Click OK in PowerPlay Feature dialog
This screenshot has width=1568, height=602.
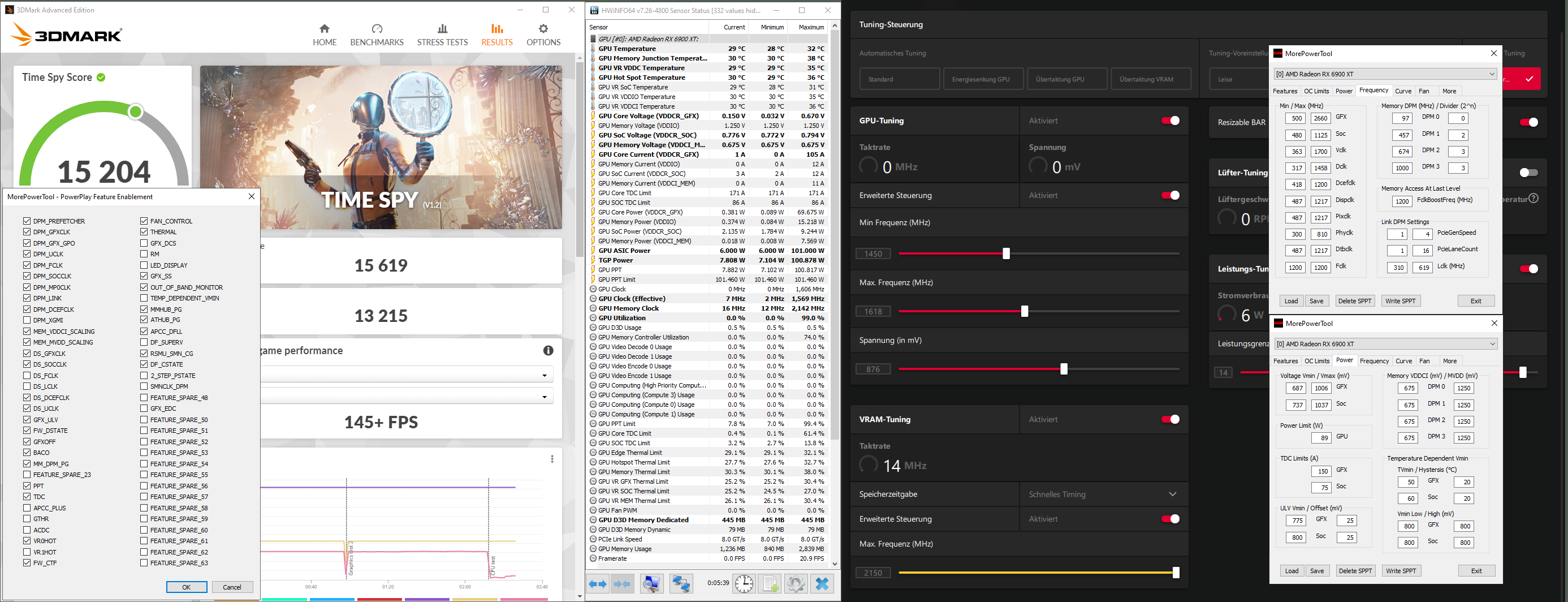(186, 587)
